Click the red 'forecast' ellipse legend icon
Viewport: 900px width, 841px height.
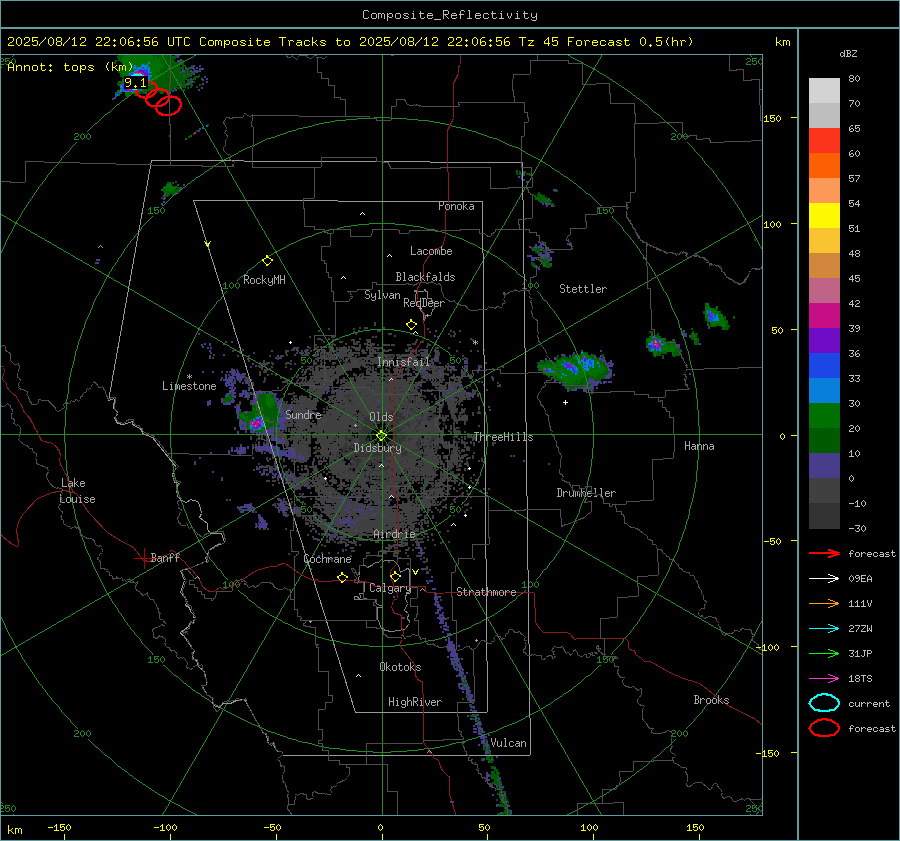click(x=824, y=728)
